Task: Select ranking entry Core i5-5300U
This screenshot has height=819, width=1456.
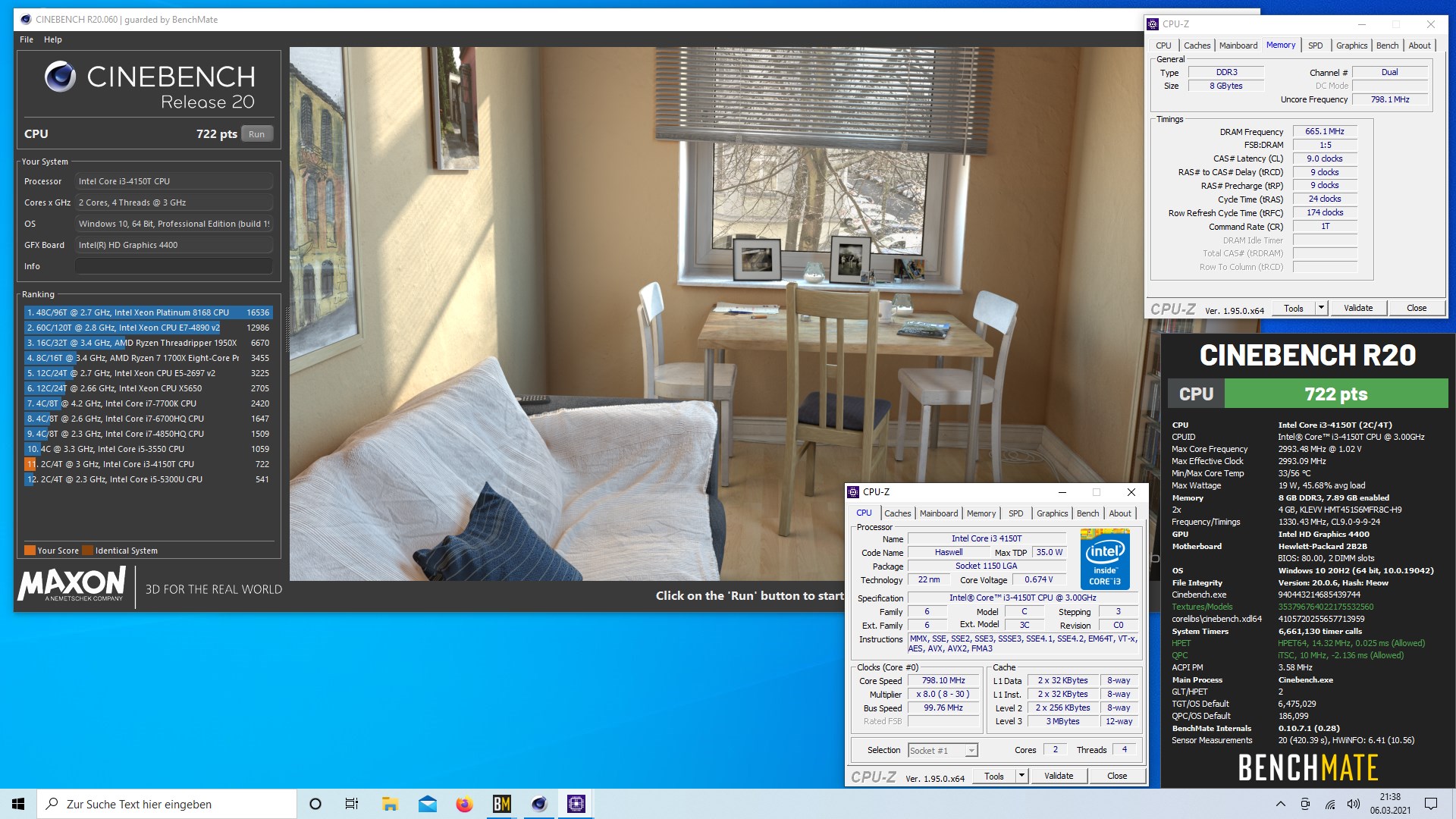Action: coord(148,479)
